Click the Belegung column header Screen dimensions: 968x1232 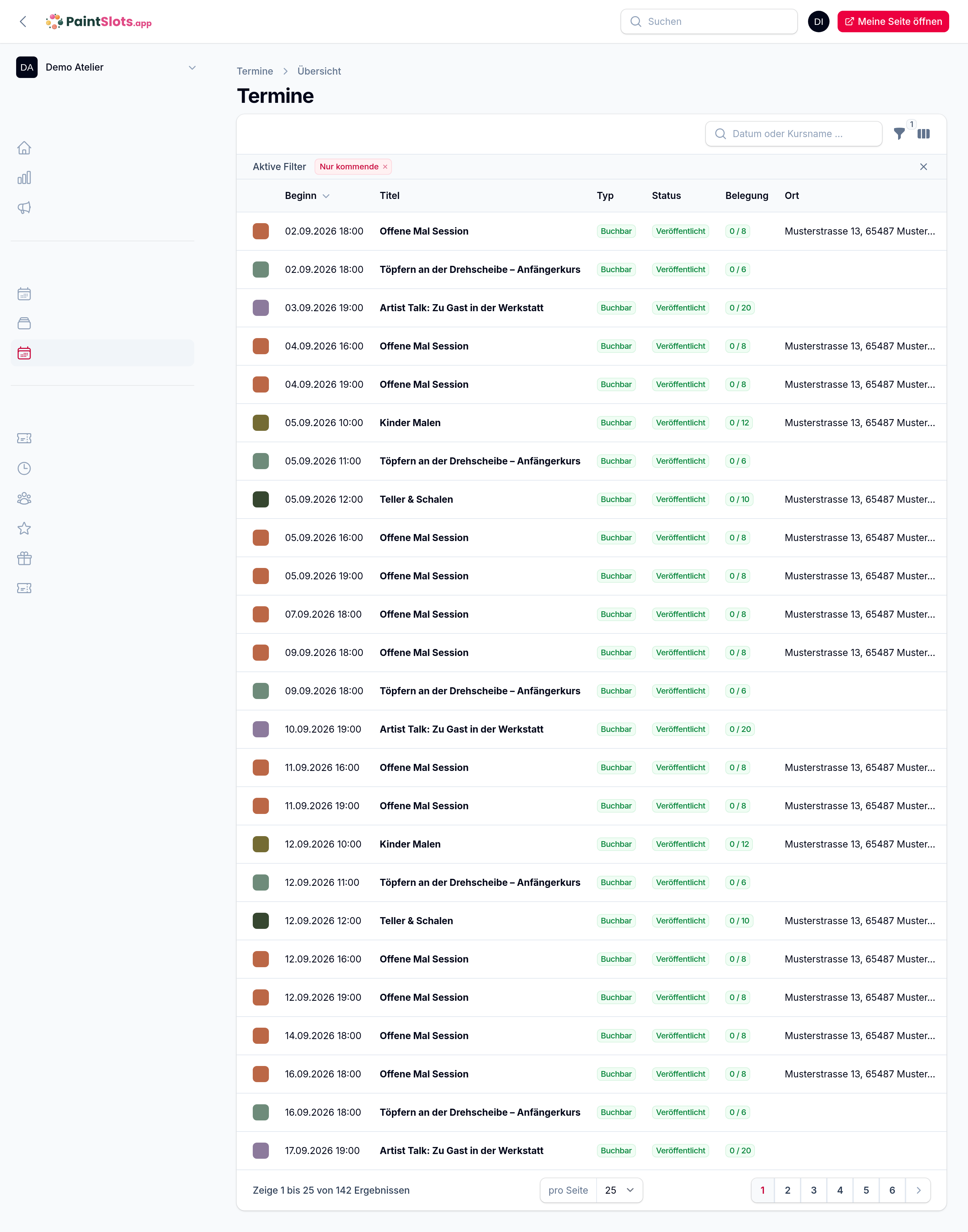click(x=747, y=196)
